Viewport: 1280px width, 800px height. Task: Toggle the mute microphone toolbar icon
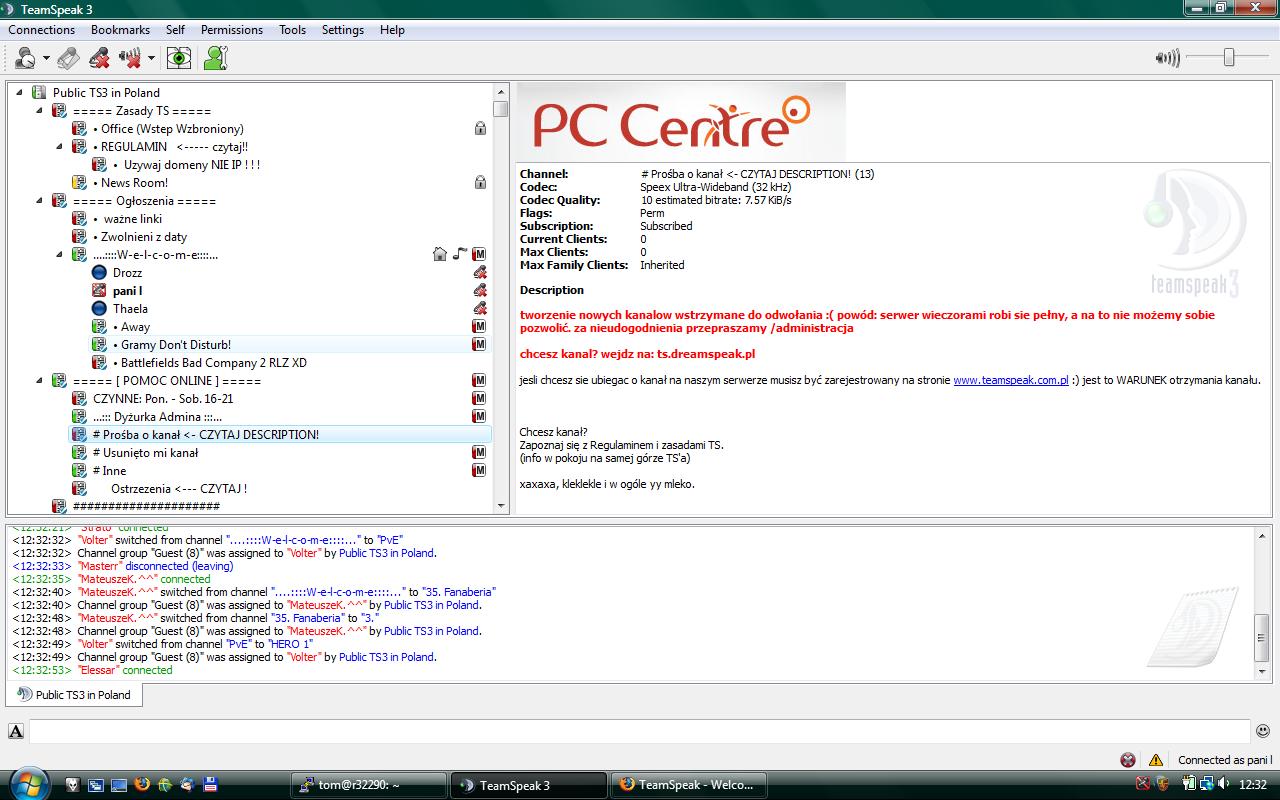tap(99, 58)
